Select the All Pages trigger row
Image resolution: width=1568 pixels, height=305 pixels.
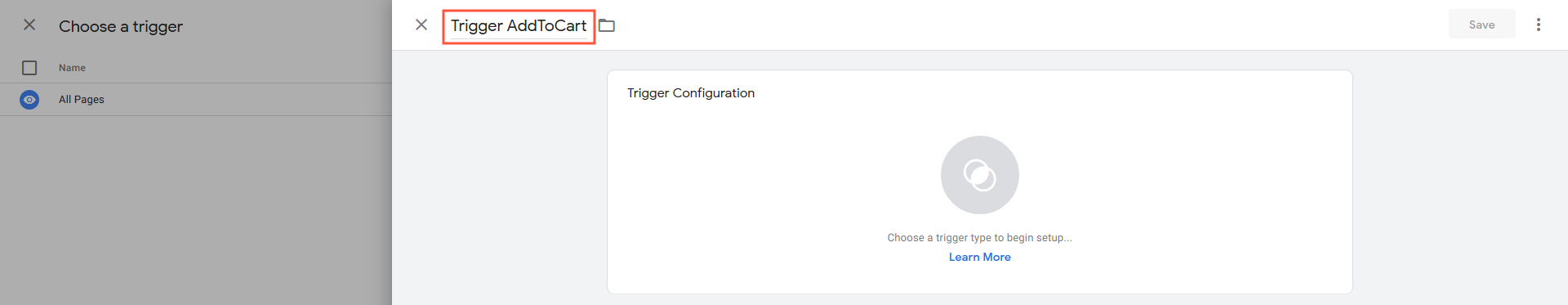coord(196,100)
